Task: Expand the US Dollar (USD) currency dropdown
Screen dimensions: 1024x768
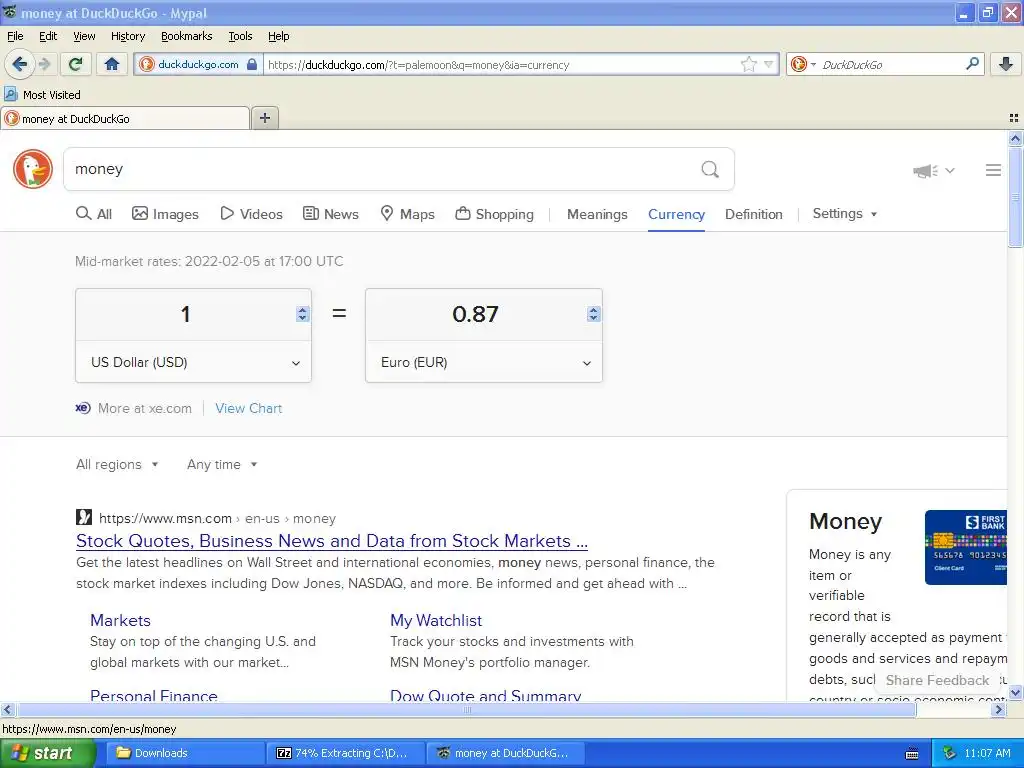Action: (193, 362)
